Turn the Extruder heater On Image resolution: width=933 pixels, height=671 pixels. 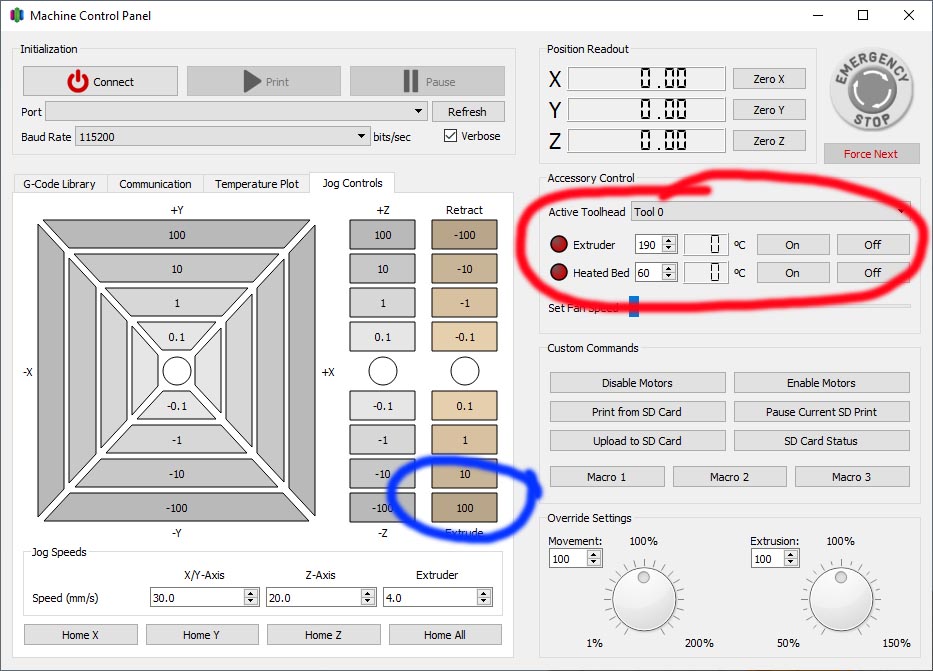click(792, 245)
